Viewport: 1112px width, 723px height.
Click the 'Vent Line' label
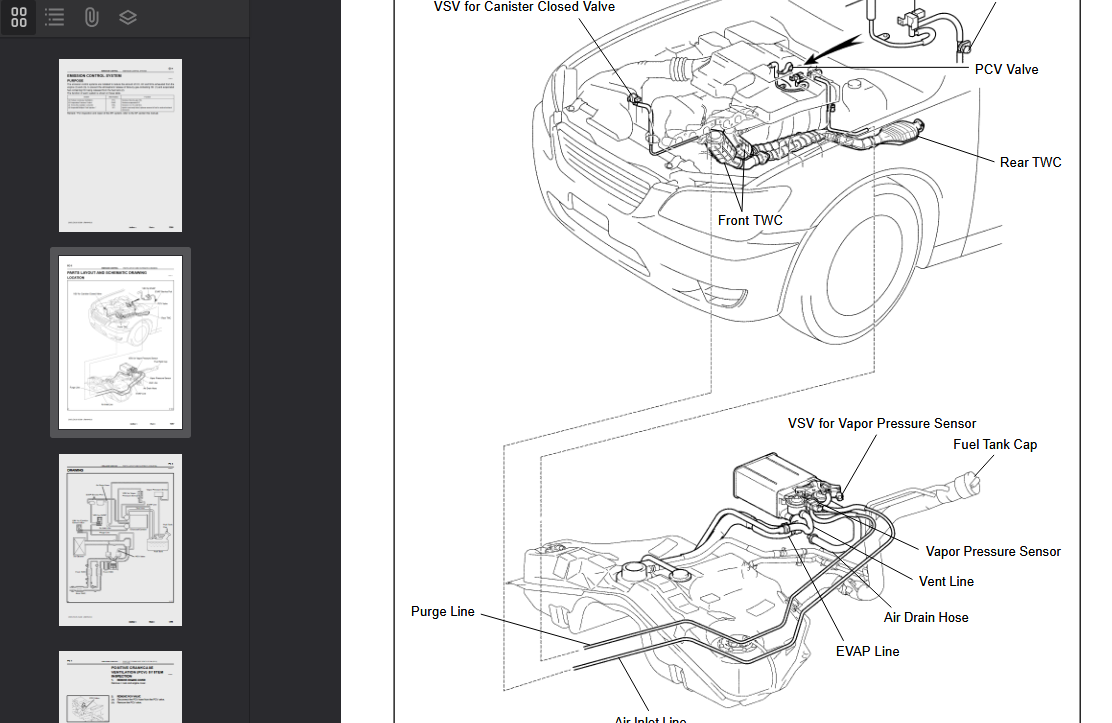tap(946, 581)
